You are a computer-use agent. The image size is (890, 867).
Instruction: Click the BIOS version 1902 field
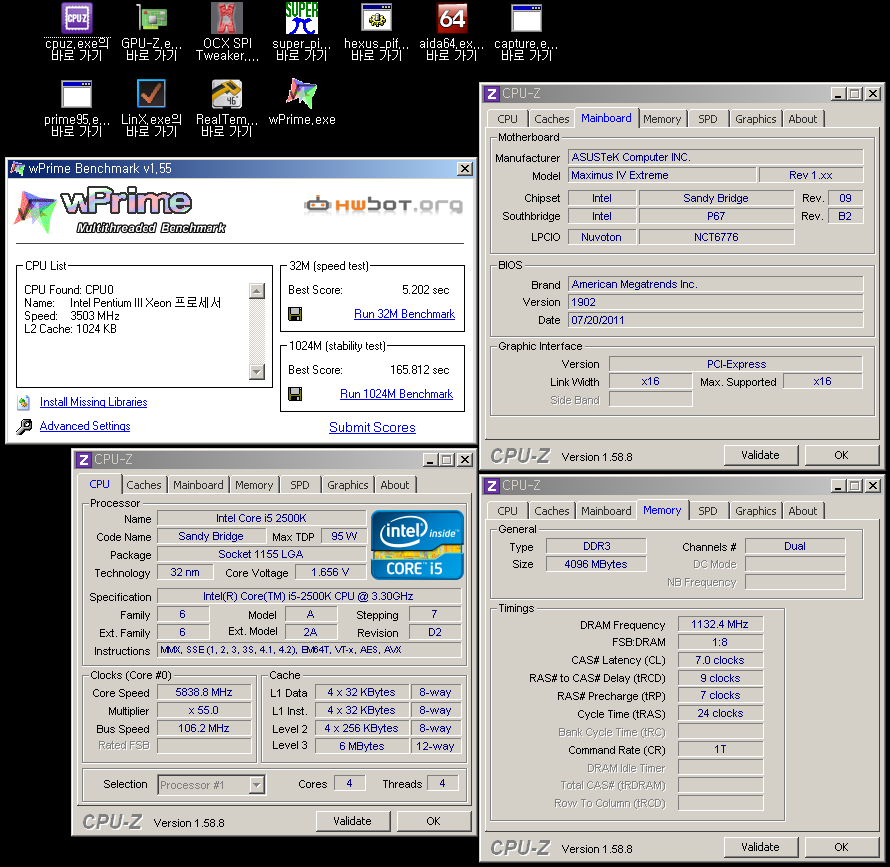coord(715,303)
